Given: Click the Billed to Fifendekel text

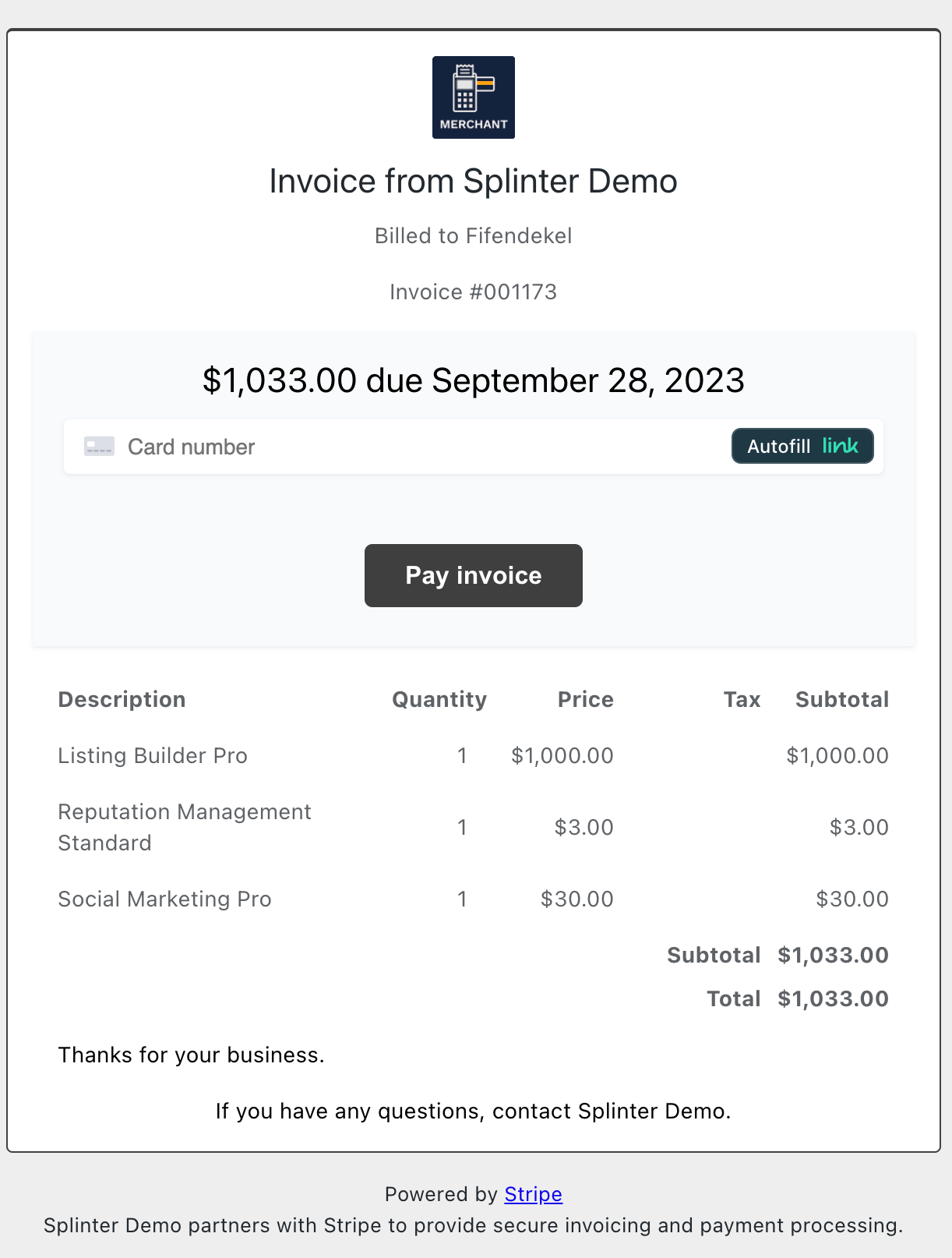Looking at the screenshot, I should pos(474,235).
